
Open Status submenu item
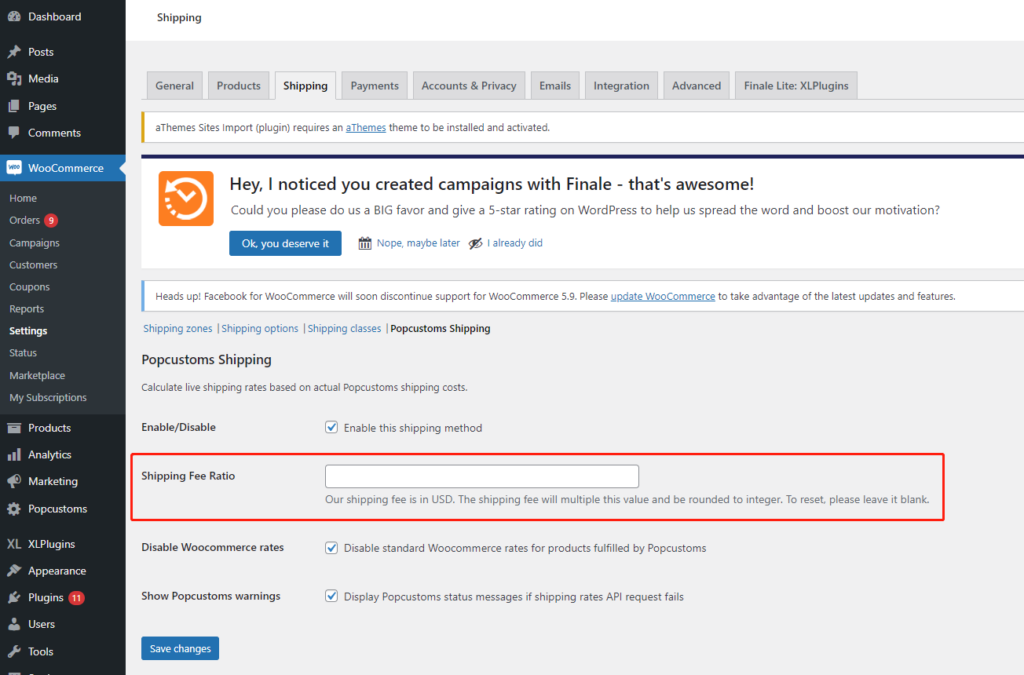[23, 353]
